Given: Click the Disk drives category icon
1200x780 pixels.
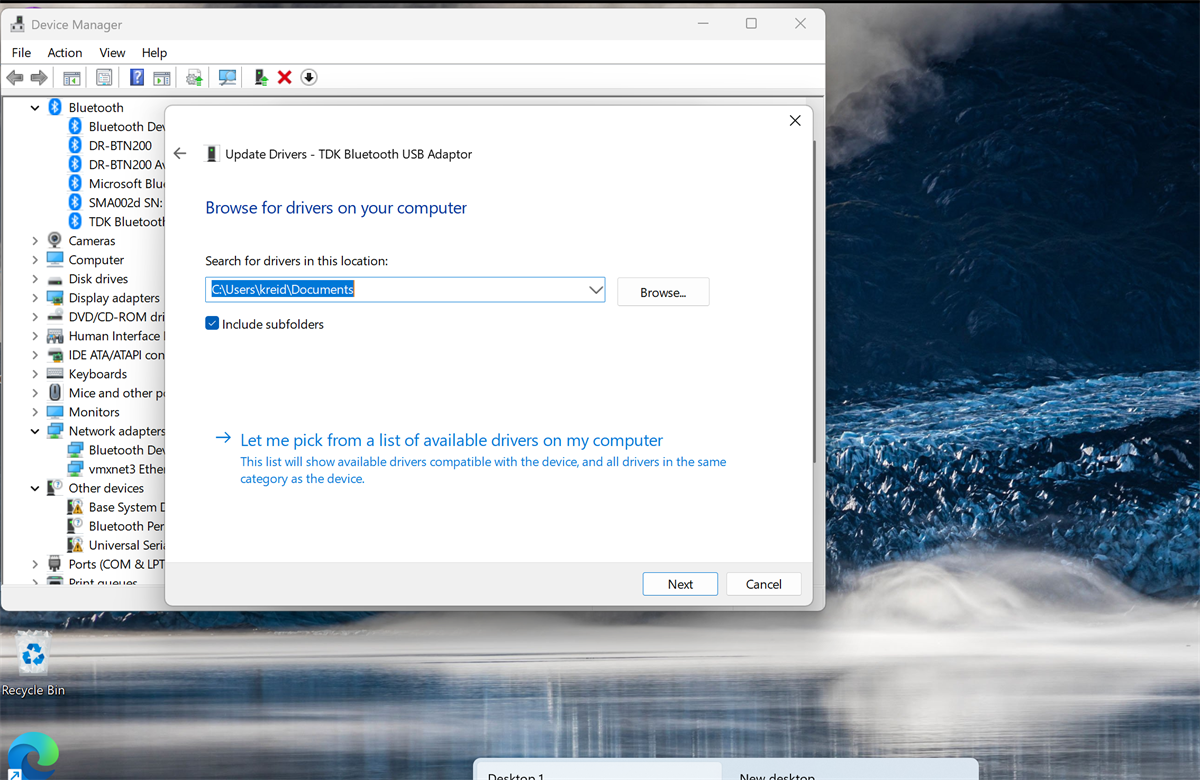Looking at the screenshot, I should pos(55,279).
